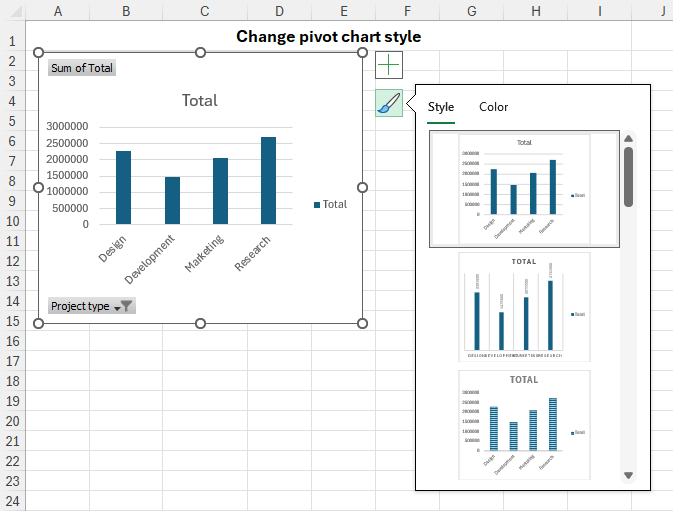The height and width of the screenshot is (511, 673).
Task: Click the Total legend entry
Action: coord(330,204)
